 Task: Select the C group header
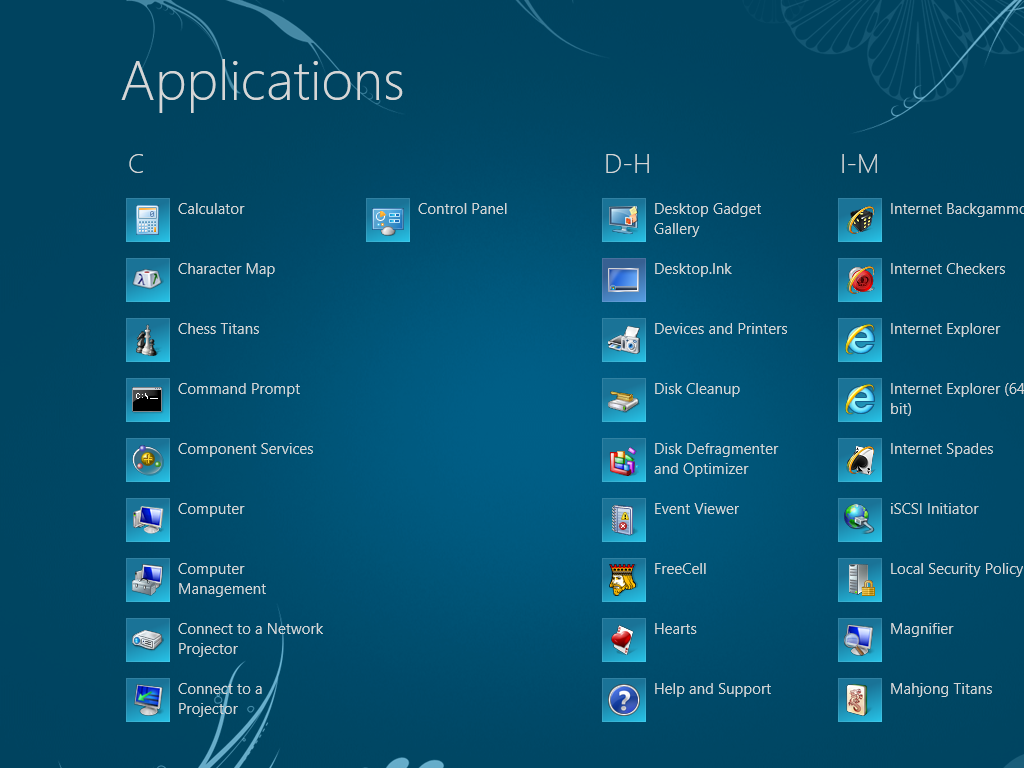[136, 164]
